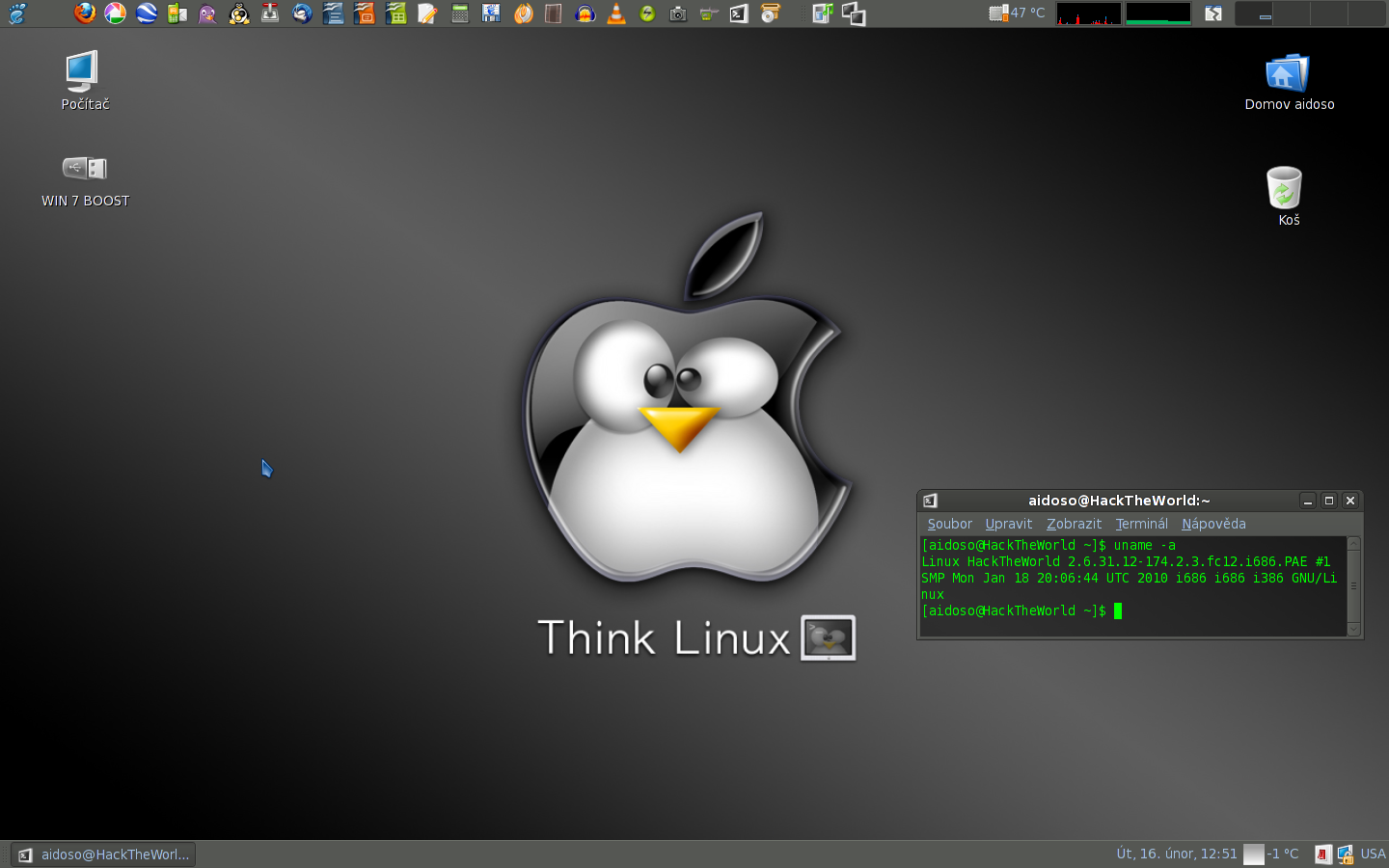Minimize the aidoso@HackTheWorld terminal window
The image size is (1389, 868).
coord(1308,501)
